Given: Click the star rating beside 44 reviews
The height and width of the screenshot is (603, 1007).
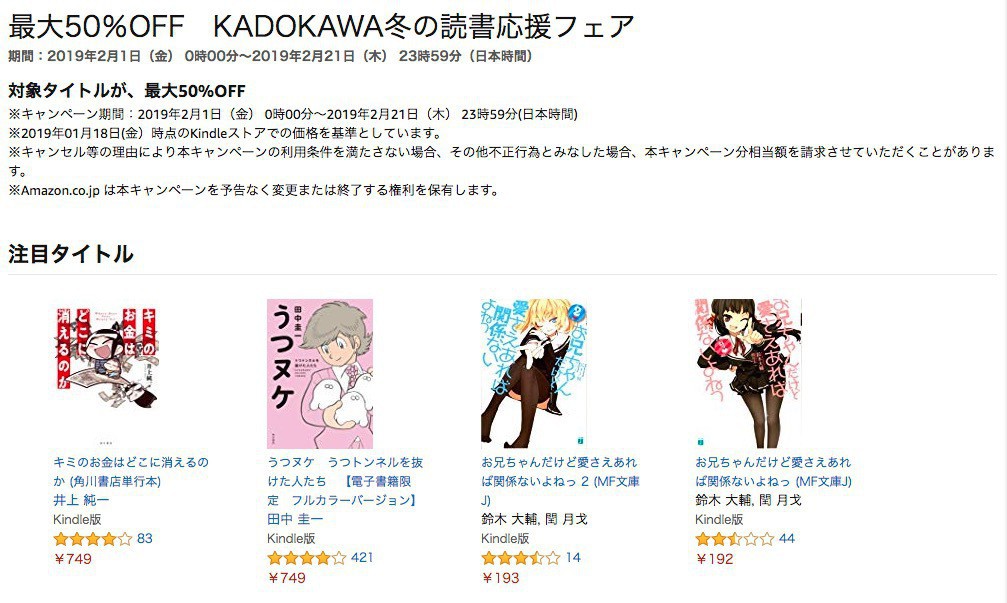Looking at the screenshot, I should pyautogui.click(x=735, y=539).
